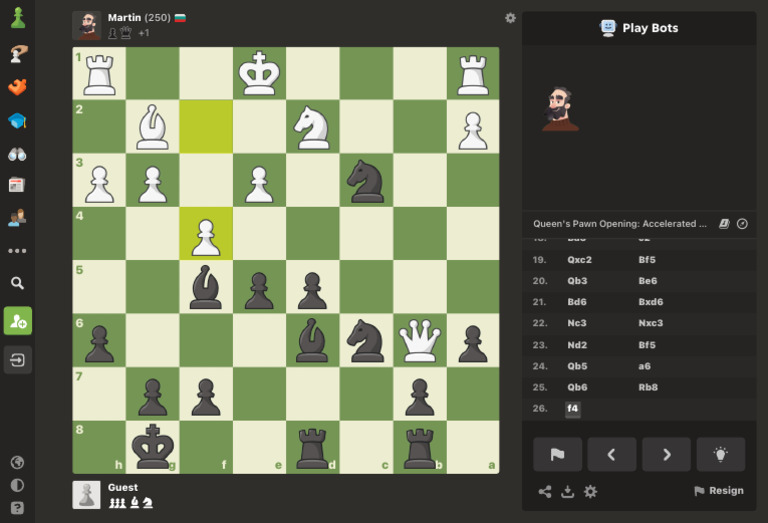768x523 pixels.
Task: Open the Watch binoculars icon
Action: click(x=18, y=154)
